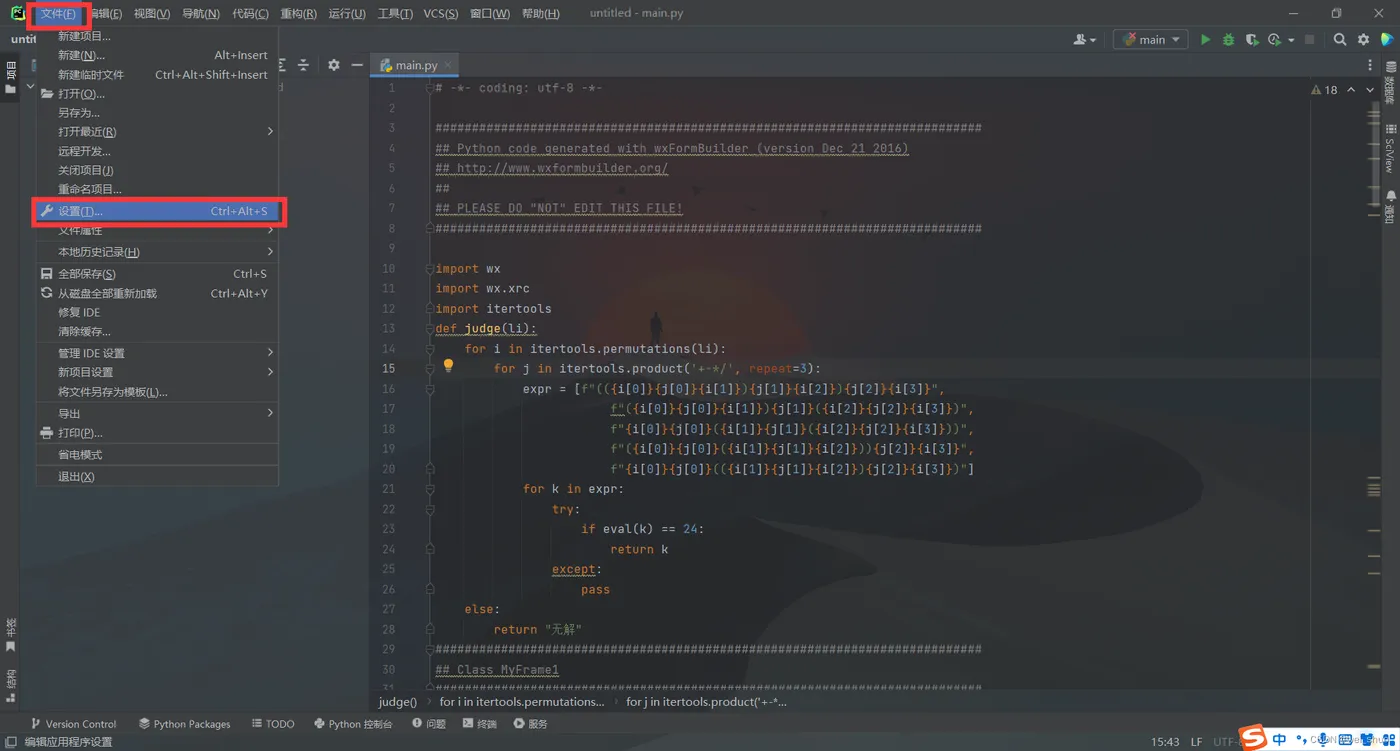This screenshot has height=751, width=1400.
Task: Open the 重构 menu
Action: point(298,14)
